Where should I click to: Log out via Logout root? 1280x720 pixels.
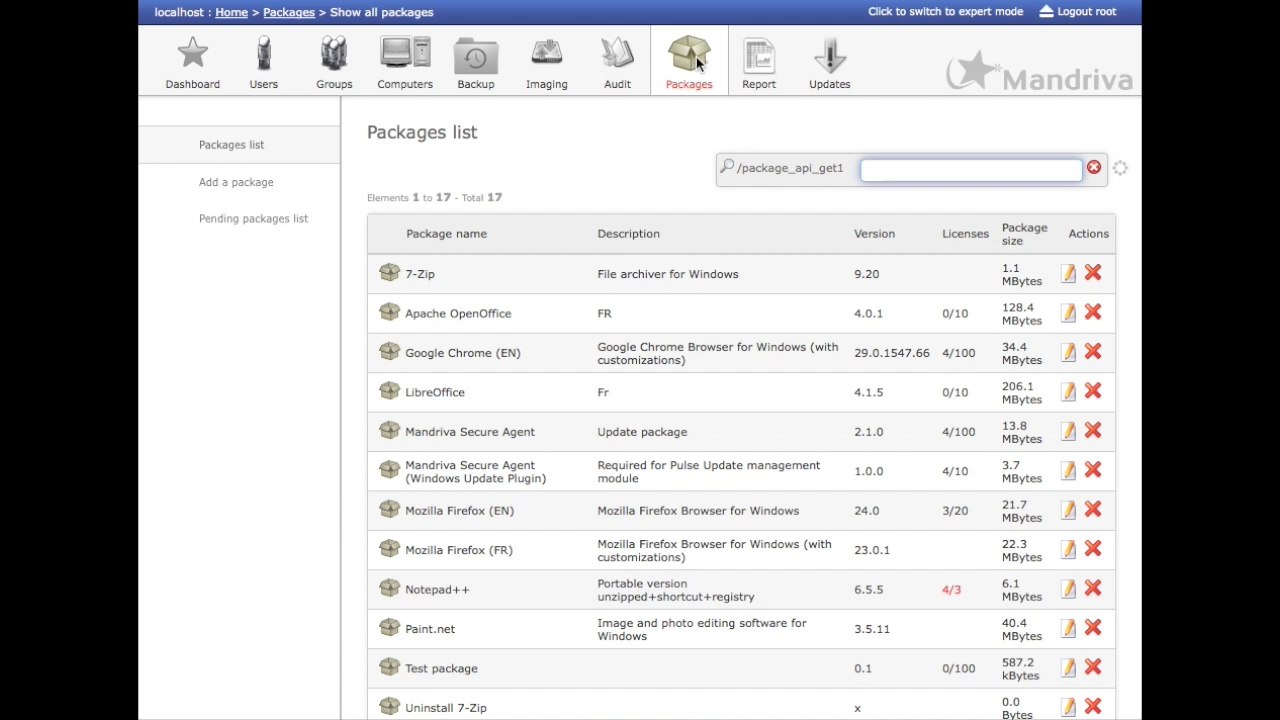tap(1078, 12)
